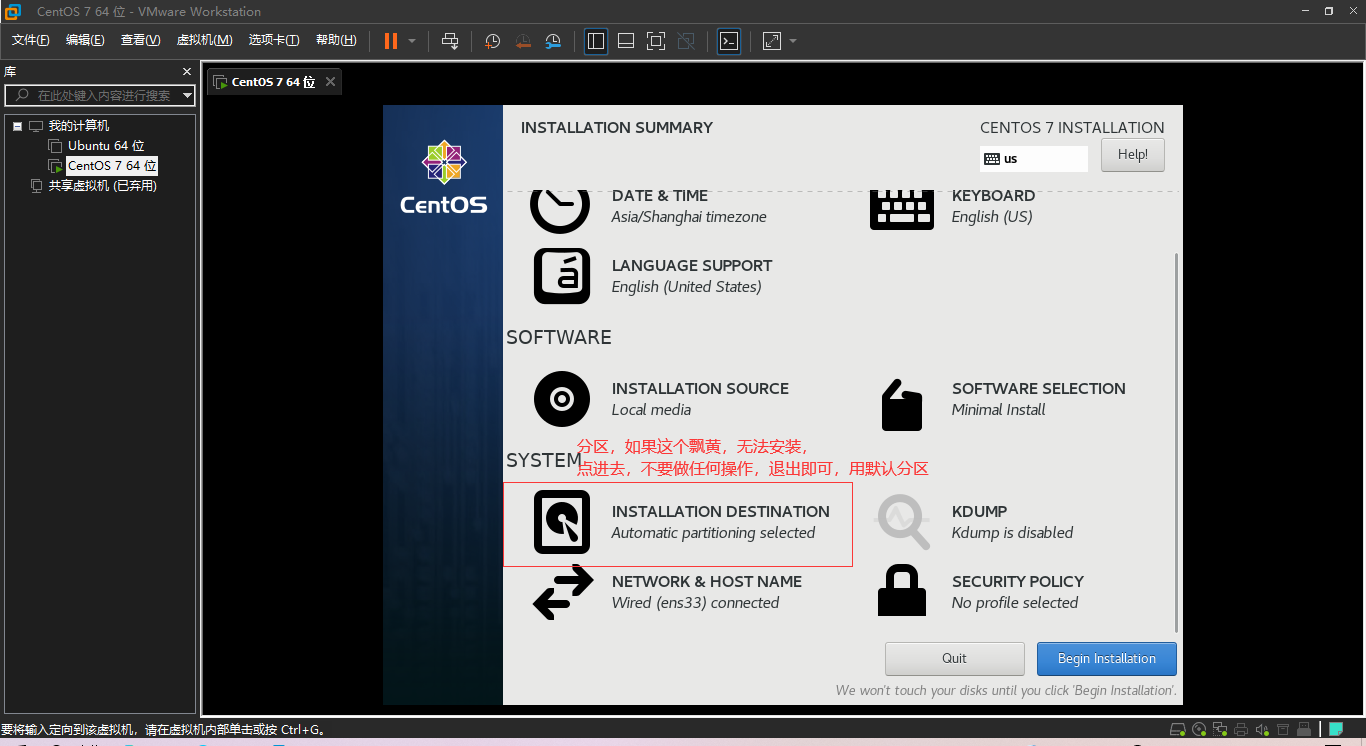Open INSTALLATION DESTINATION hard disk icon

[x=562, y=522]
